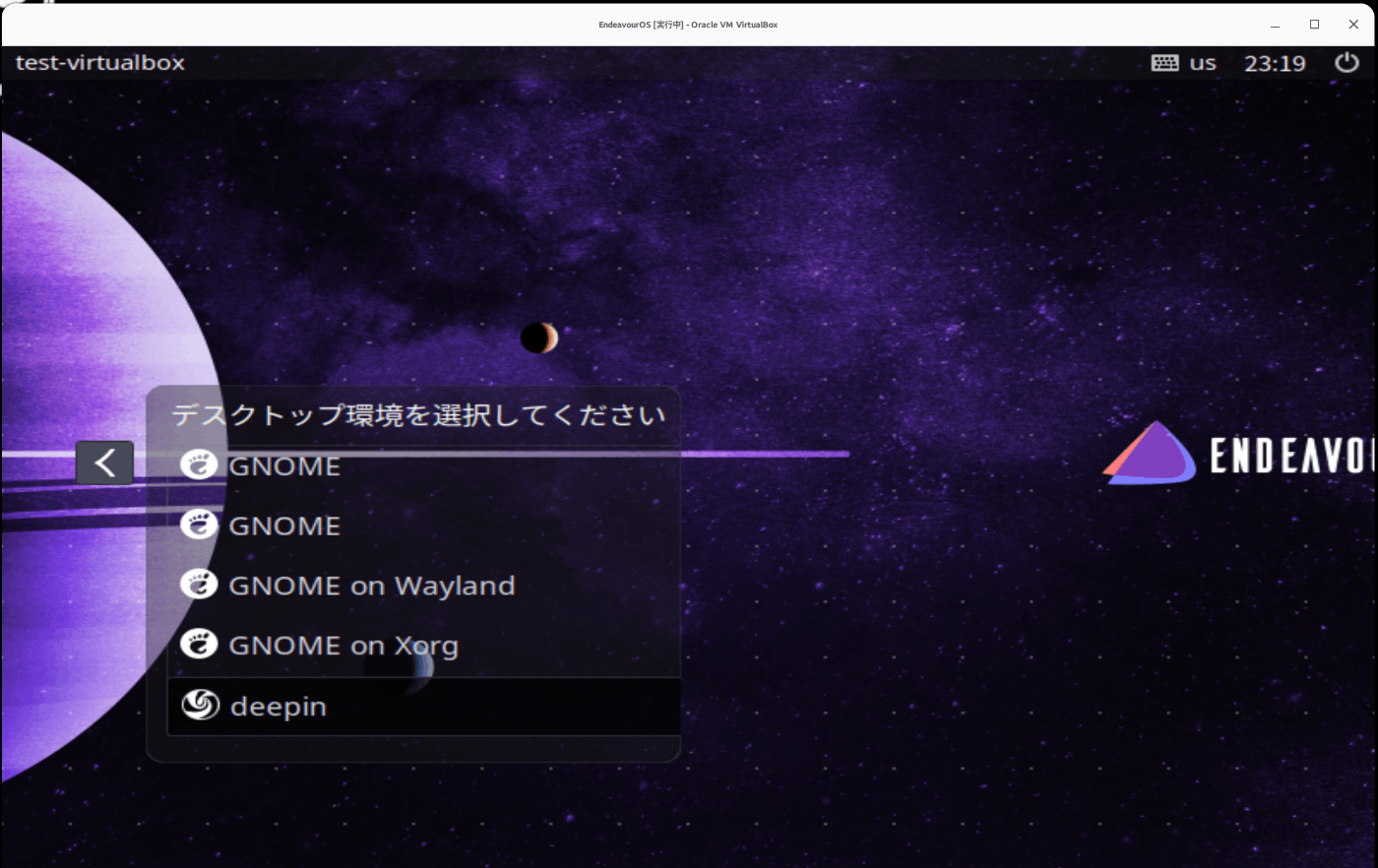Choose GNOME on Xorg session
Image resolution: width=1378 pixels, height=868 pixels.
[x=424, y=646]
